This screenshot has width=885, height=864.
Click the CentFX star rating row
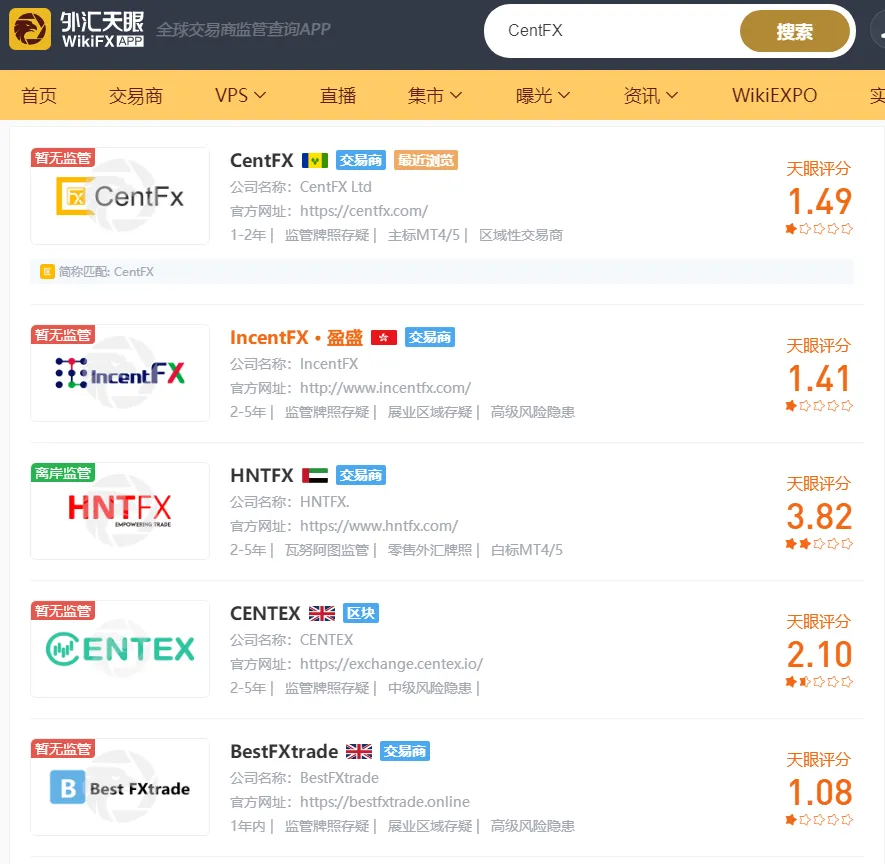point(819,229)
